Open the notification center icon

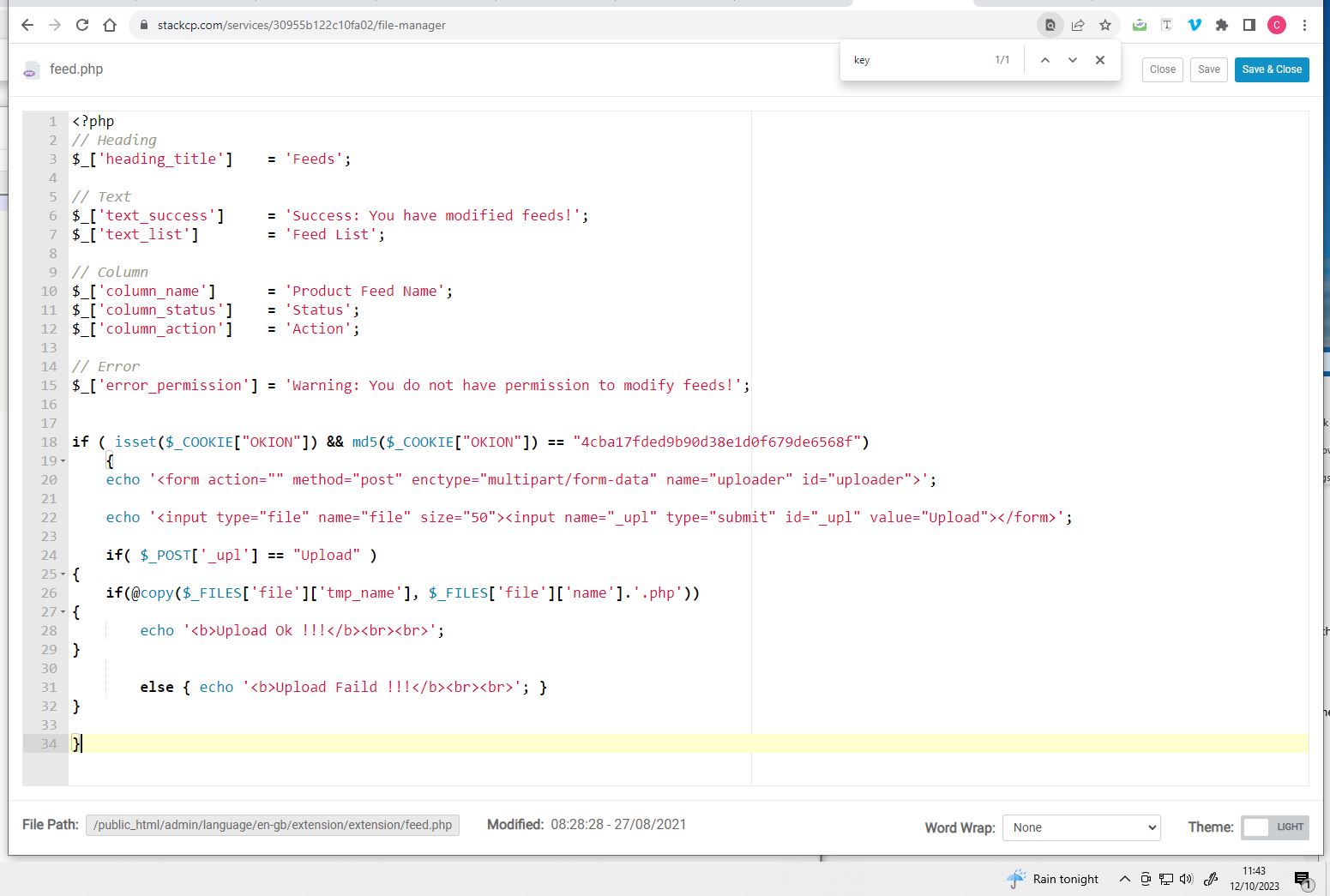1303,879
